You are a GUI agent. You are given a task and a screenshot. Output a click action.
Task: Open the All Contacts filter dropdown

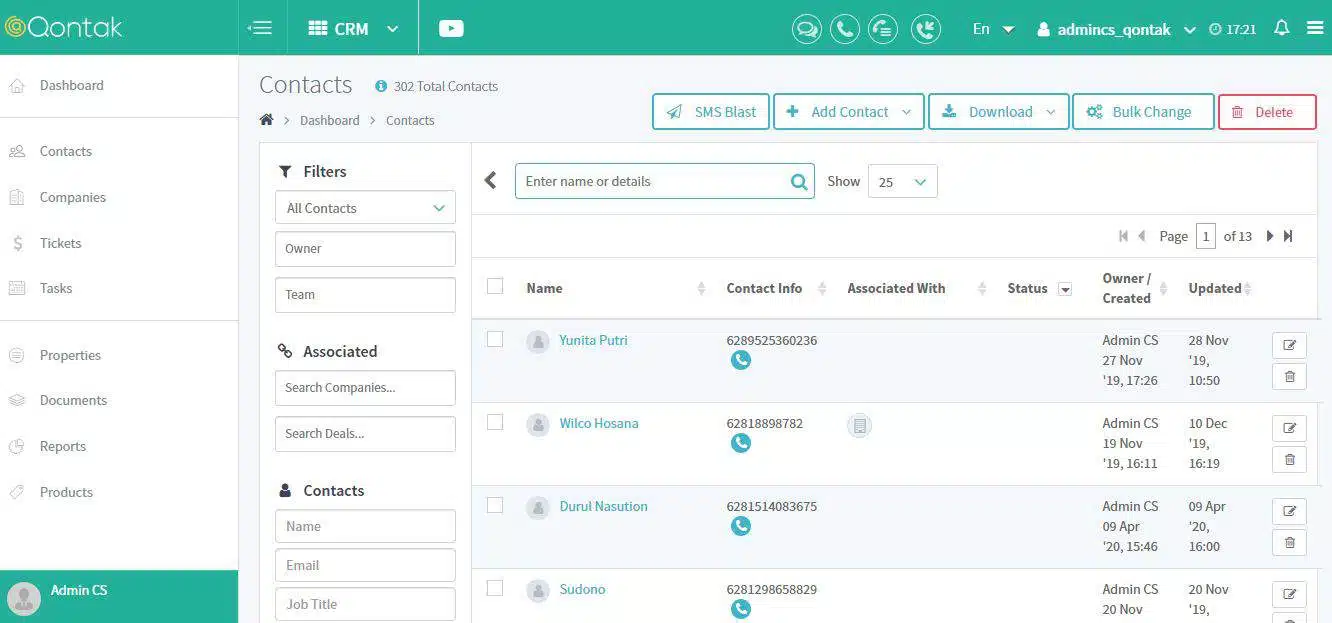(365, 208)
